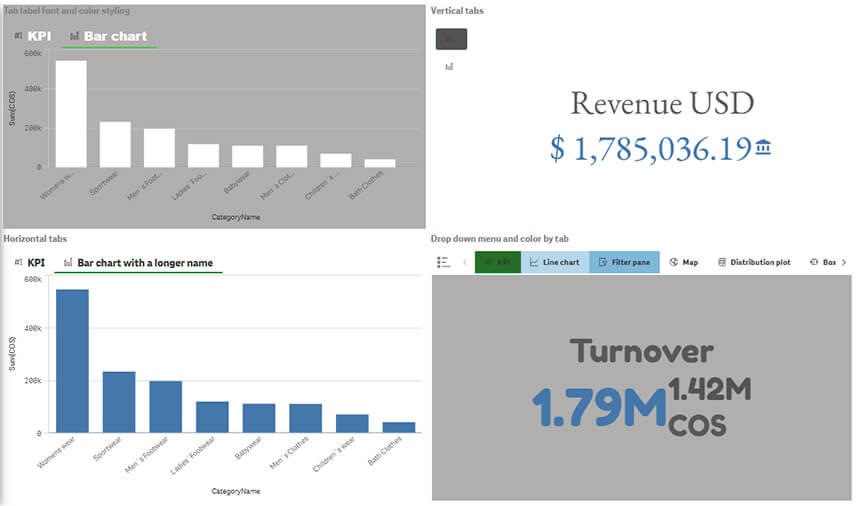
Task: Open the Map tab
Action: click(684, 262)
